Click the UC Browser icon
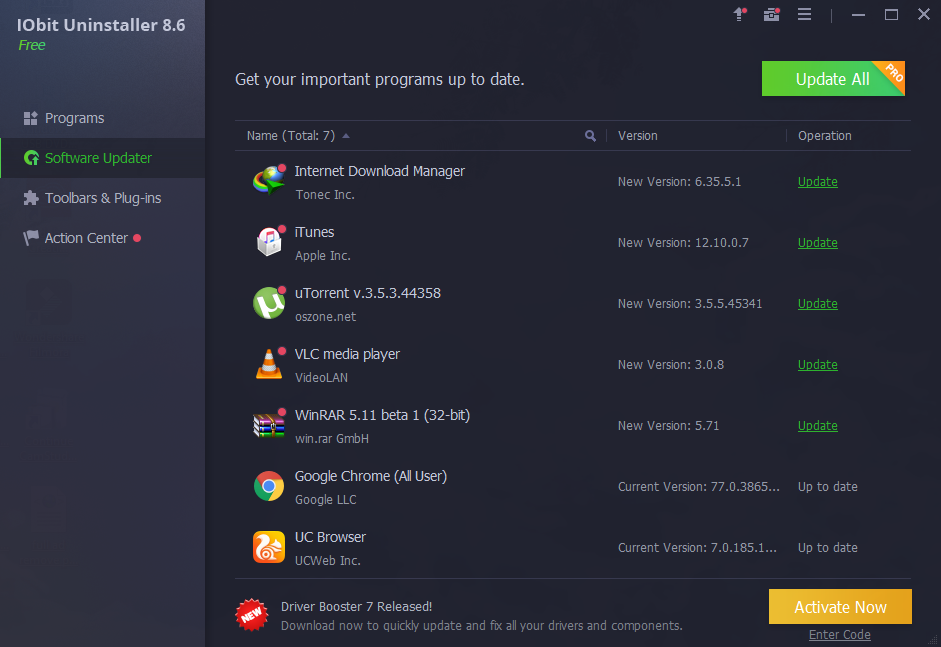The width and height of the screenshot is (941, 647). (x=268, y=546)
